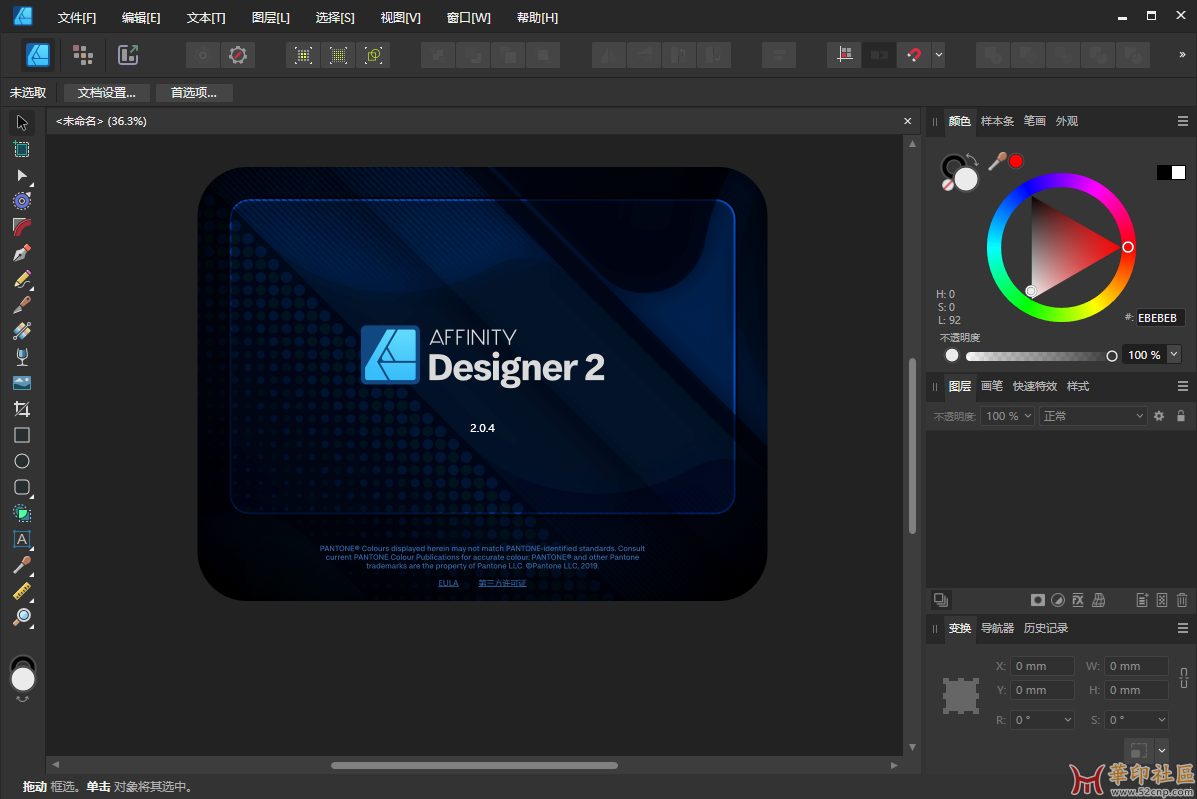Click the 文档设置... button

[x=107, y=92]
